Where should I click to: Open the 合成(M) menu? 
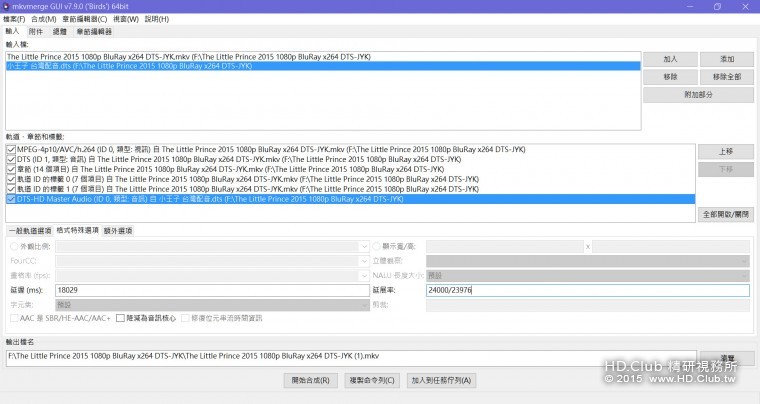tap(44, 19)
